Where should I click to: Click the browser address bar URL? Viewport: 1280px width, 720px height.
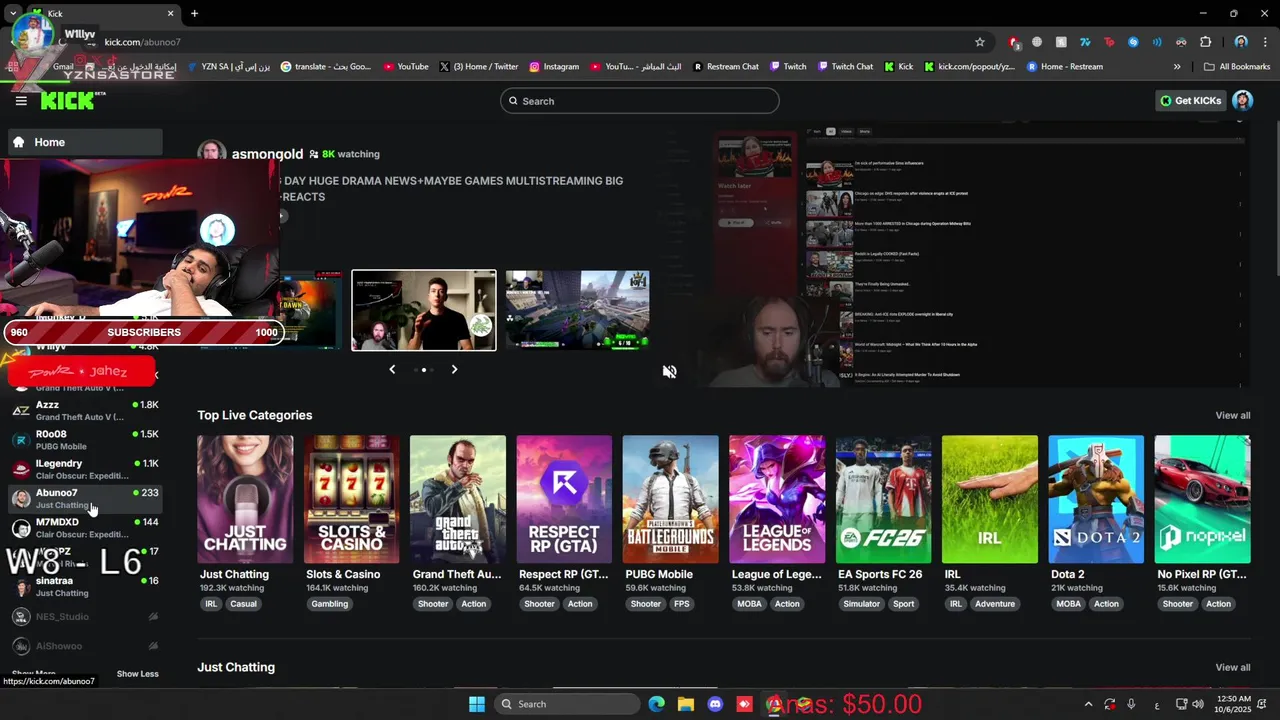143,42
